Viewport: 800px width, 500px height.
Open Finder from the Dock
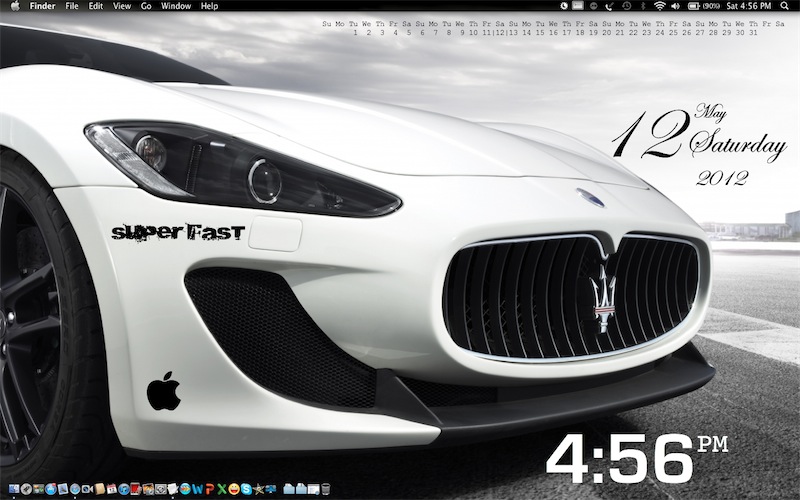(x=14, y=489)
